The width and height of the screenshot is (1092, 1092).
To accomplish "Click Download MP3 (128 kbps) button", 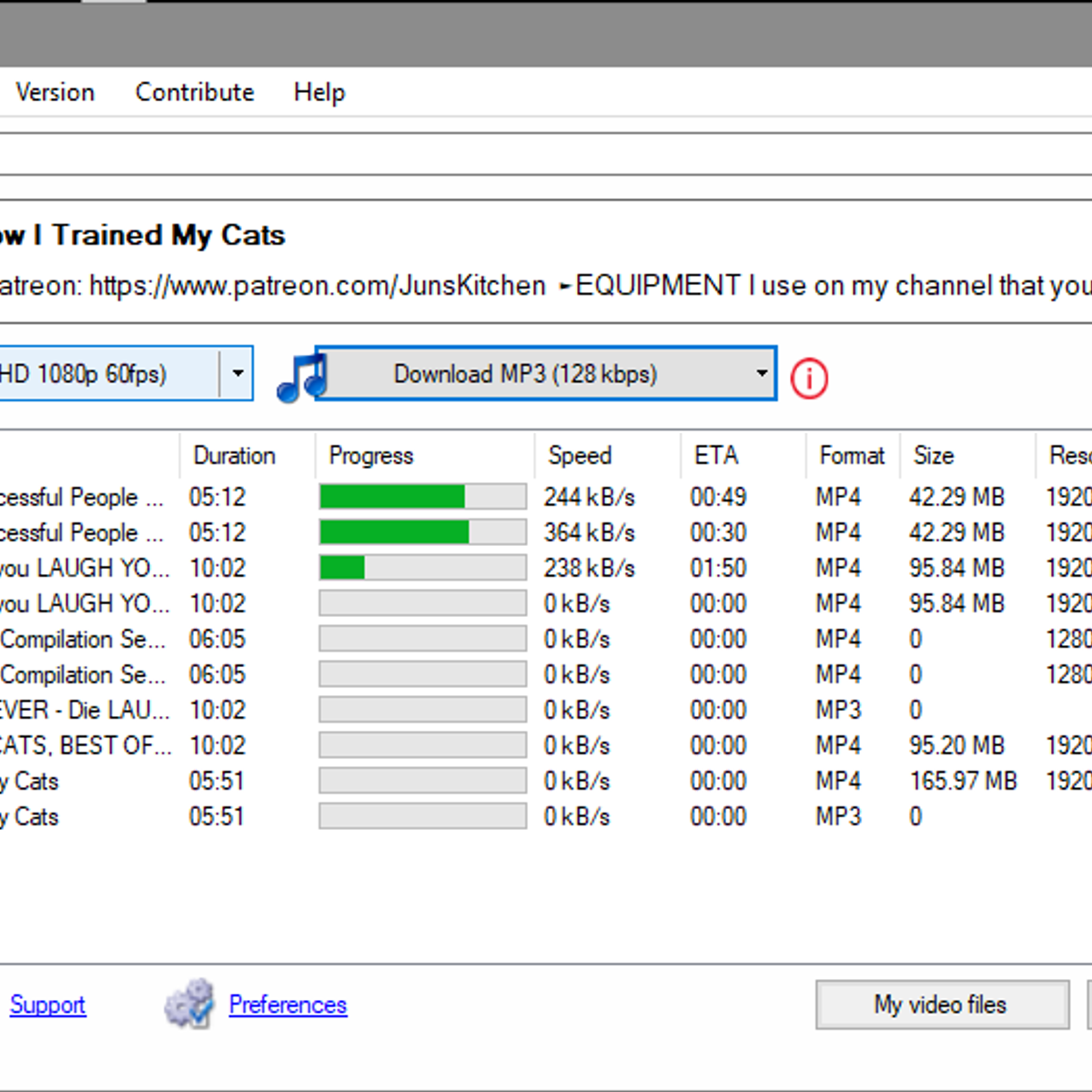I will [x=525, y=374].
